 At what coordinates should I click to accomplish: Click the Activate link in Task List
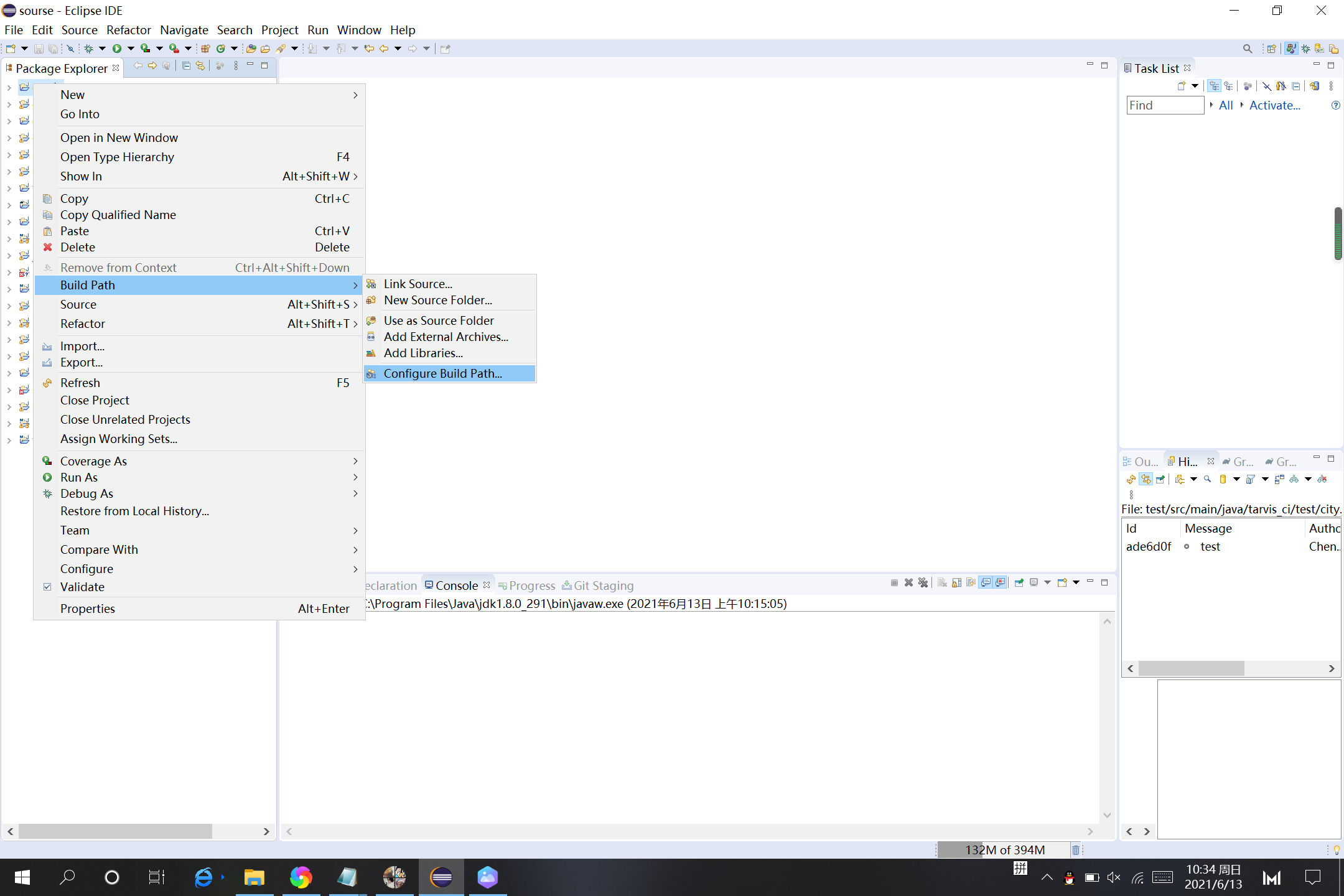coord(1274,105)
